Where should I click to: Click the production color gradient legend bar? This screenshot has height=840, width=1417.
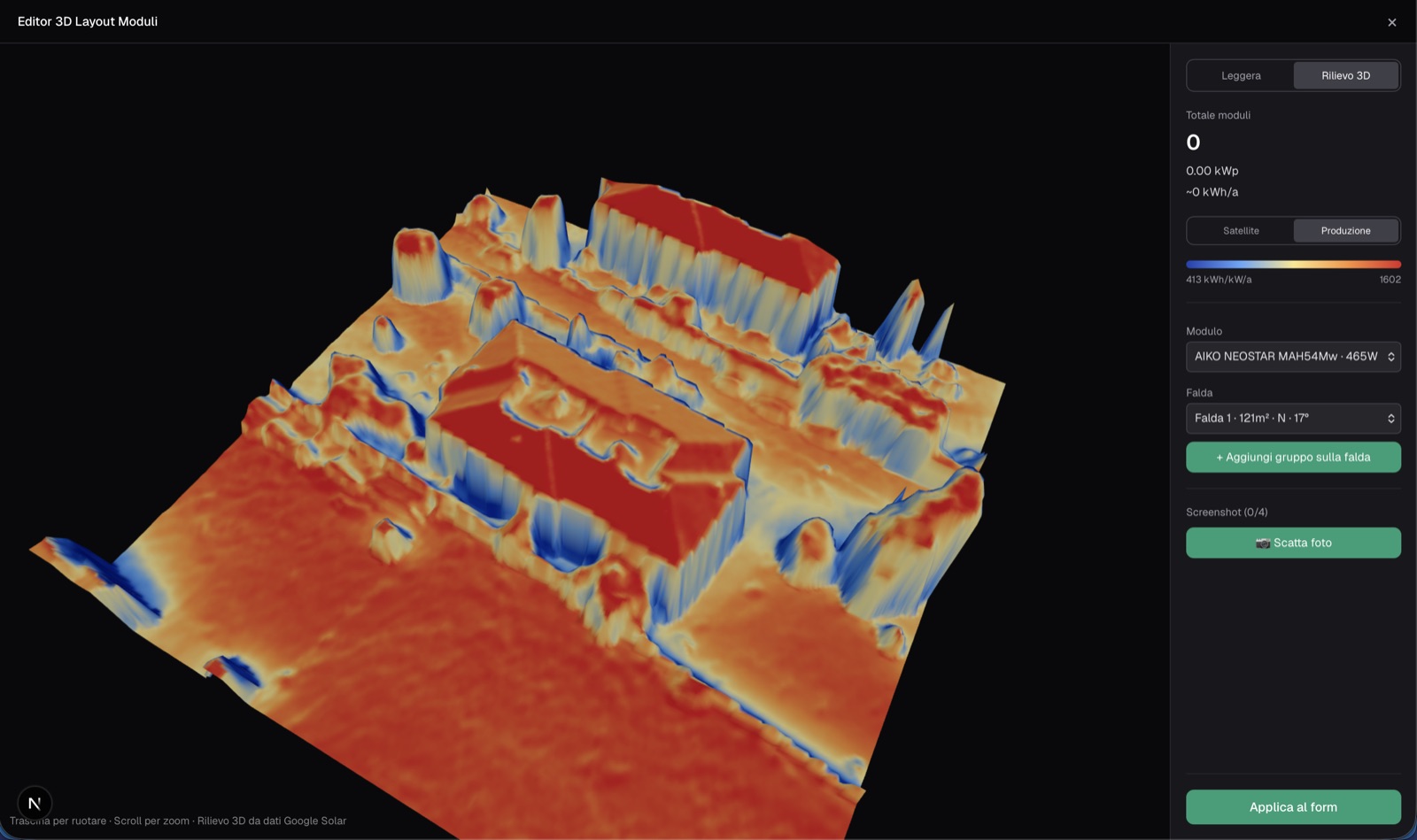tap(1293, 264)
